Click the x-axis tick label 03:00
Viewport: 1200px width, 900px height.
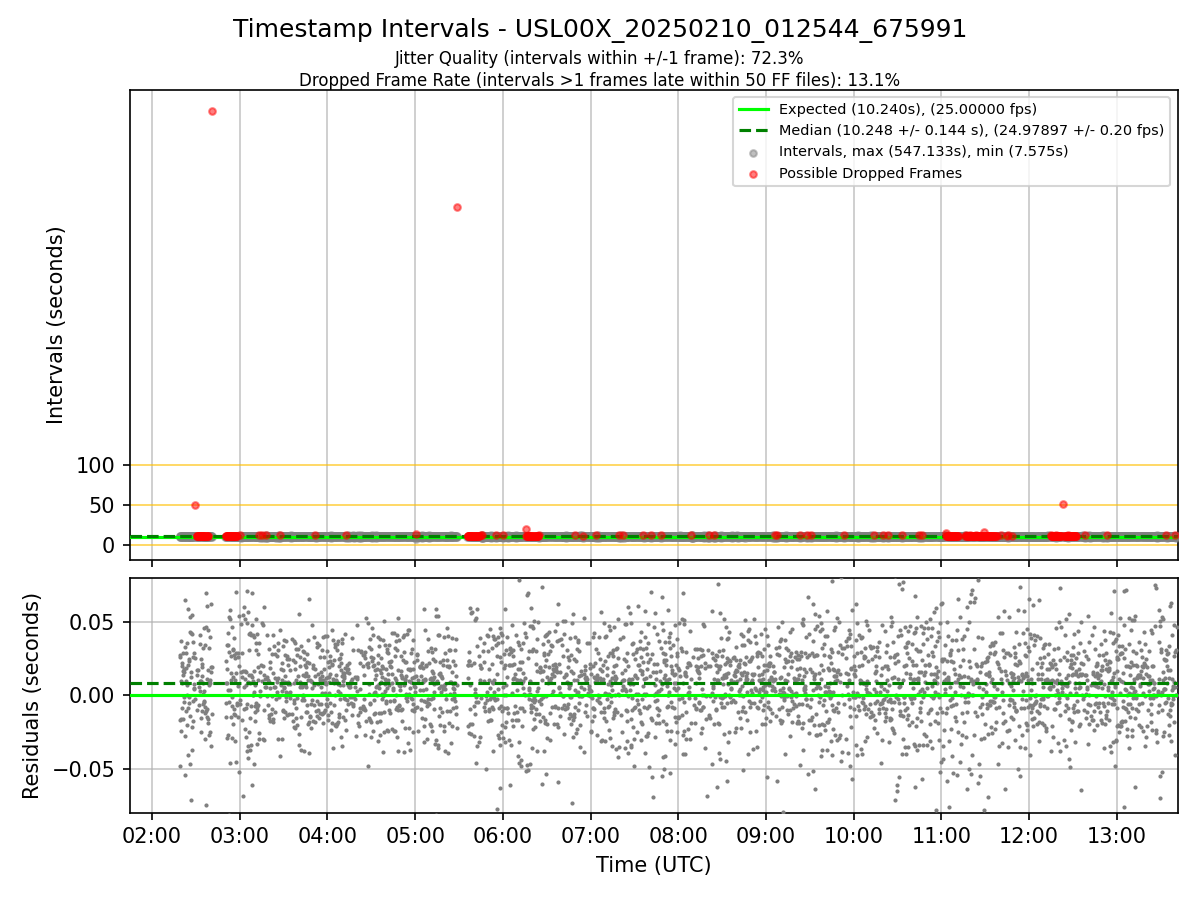pos(240,836)
